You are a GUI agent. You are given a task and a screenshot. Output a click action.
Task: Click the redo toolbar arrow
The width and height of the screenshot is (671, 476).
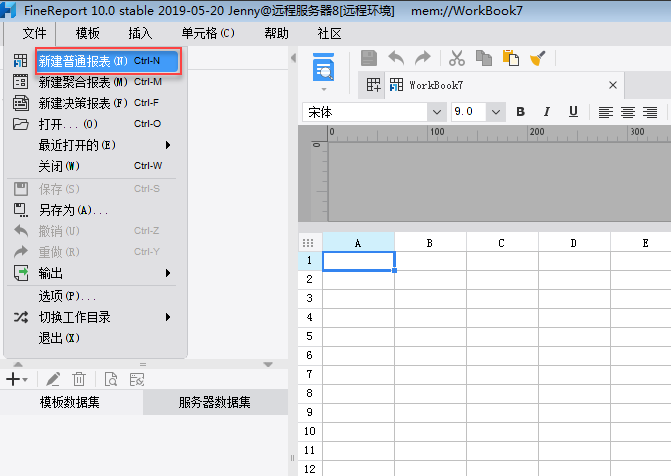coord(423,58)
